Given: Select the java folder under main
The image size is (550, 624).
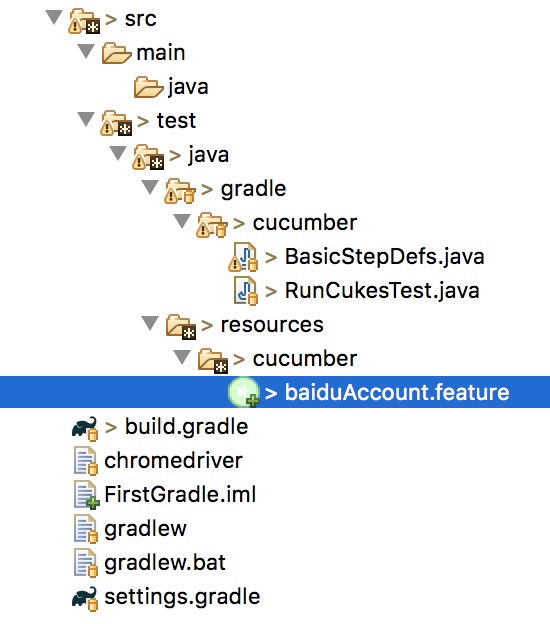Looking at the screenshot, I should click(188, 87).
